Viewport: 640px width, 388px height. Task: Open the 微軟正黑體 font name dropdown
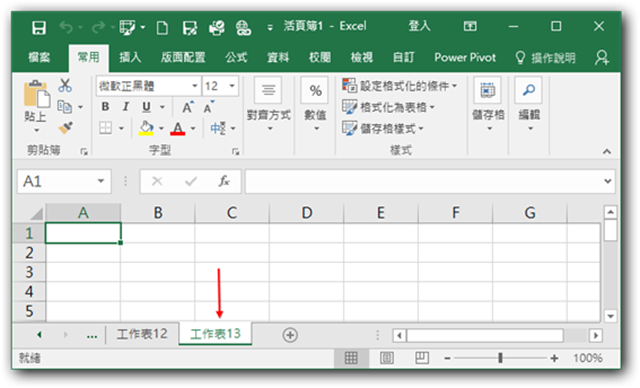[x=195, y=86]
